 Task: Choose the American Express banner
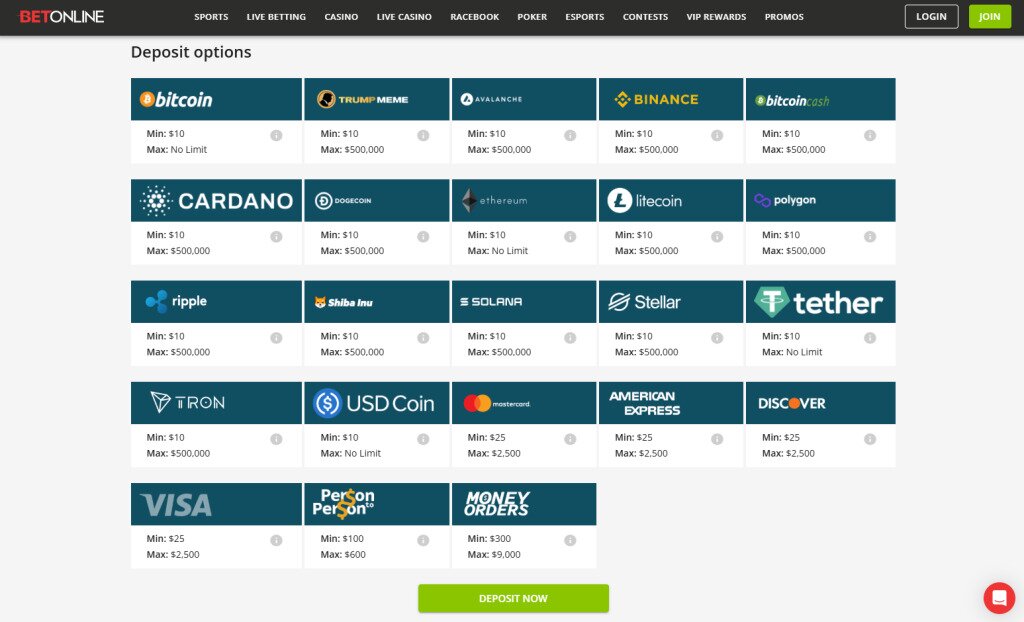coord(671,403)
